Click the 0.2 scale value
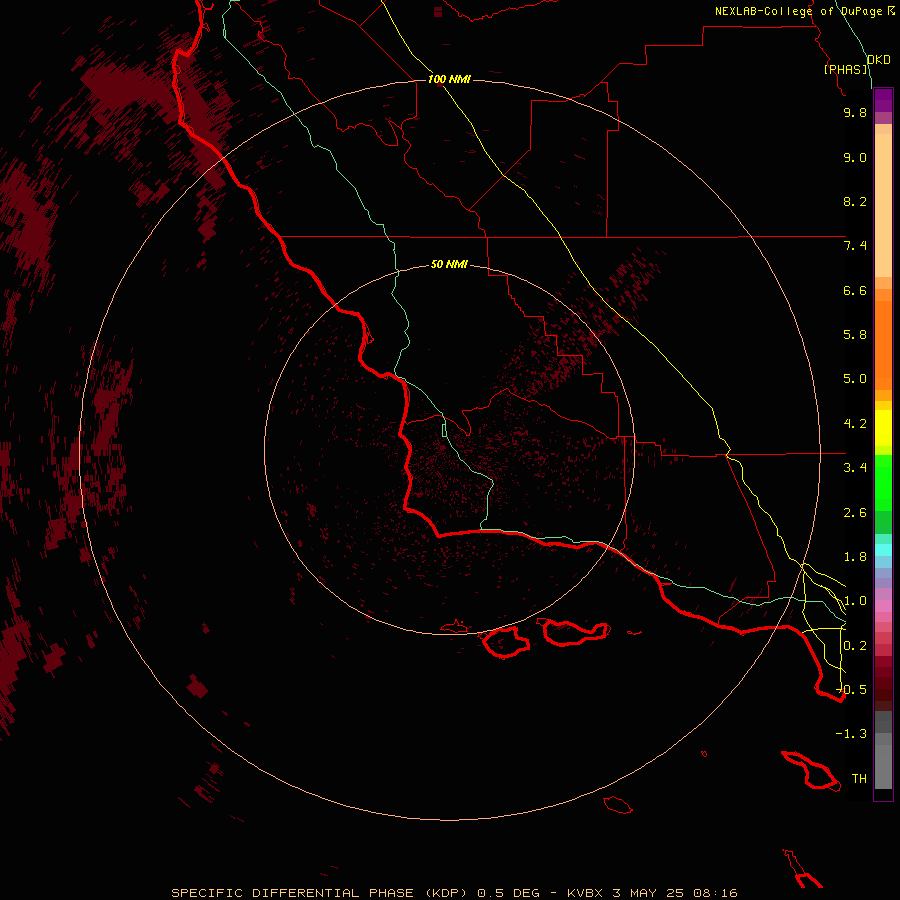Image resolution: width=900 pixels, height=900 pixels. [x=855, y=646]
